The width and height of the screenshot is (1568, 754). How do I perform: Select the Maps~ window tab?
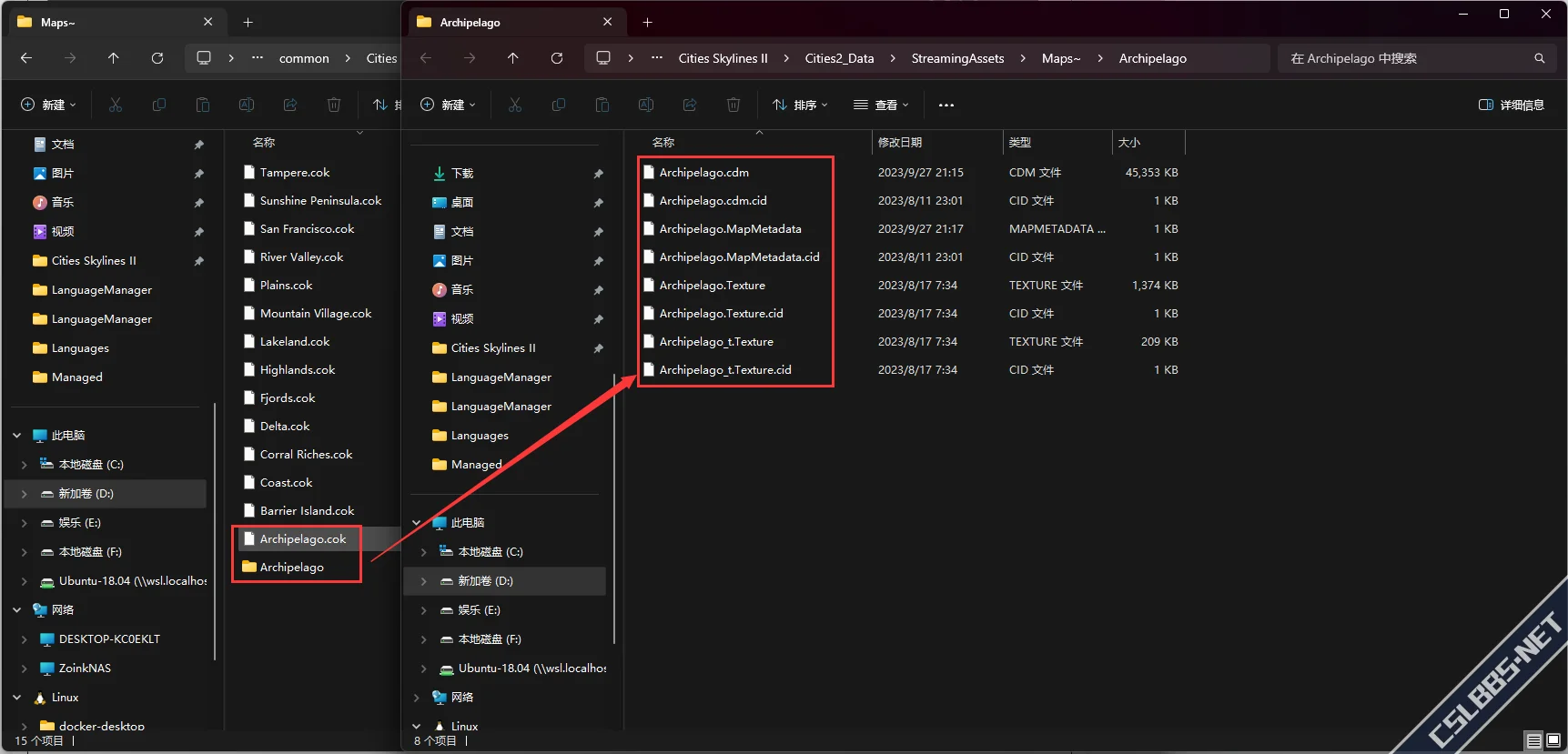(116, 22)
